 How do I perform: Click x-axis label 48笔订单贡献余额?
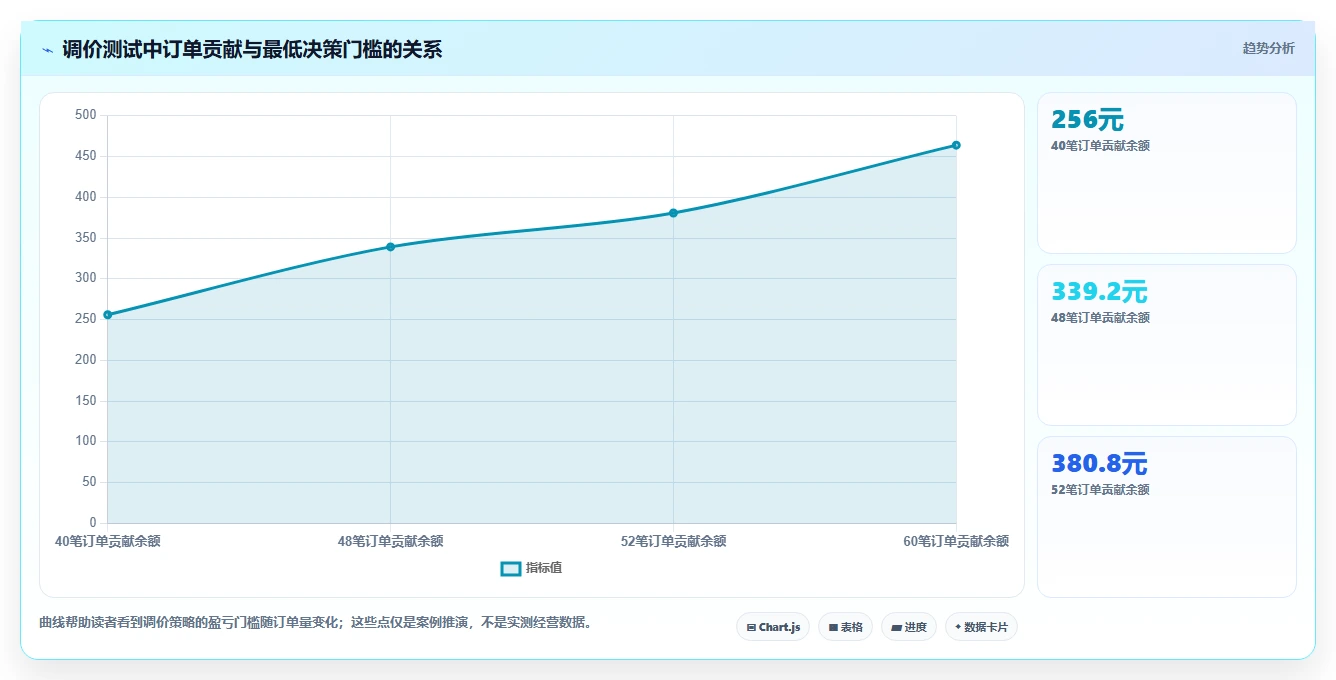(390, 541)
